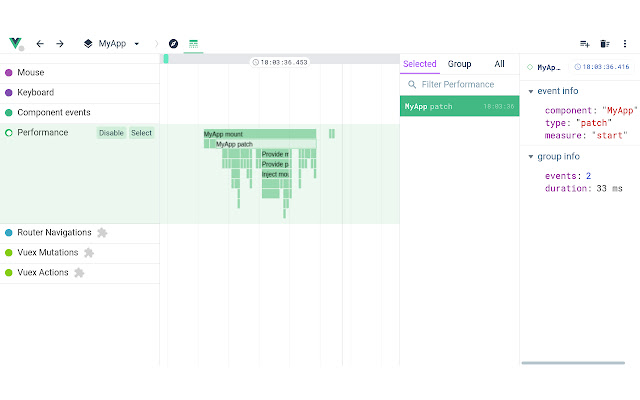Open the three-dot more options menu
The width and height of the screenshot is (640, 400).
(x=625, y=44)
